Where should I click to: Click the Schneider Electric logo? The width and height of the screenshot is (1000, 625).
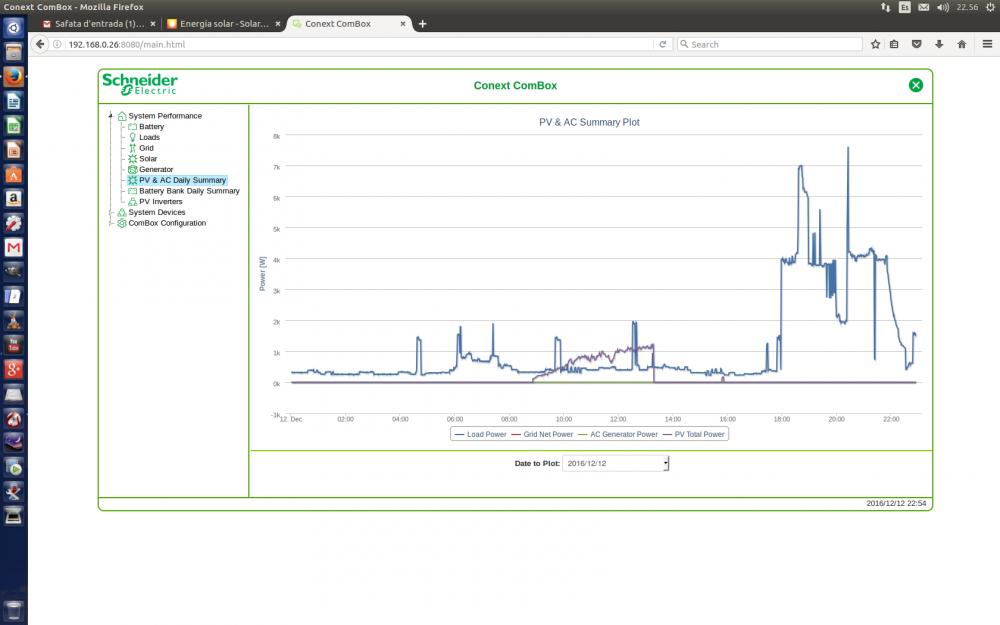pos(140,84)
